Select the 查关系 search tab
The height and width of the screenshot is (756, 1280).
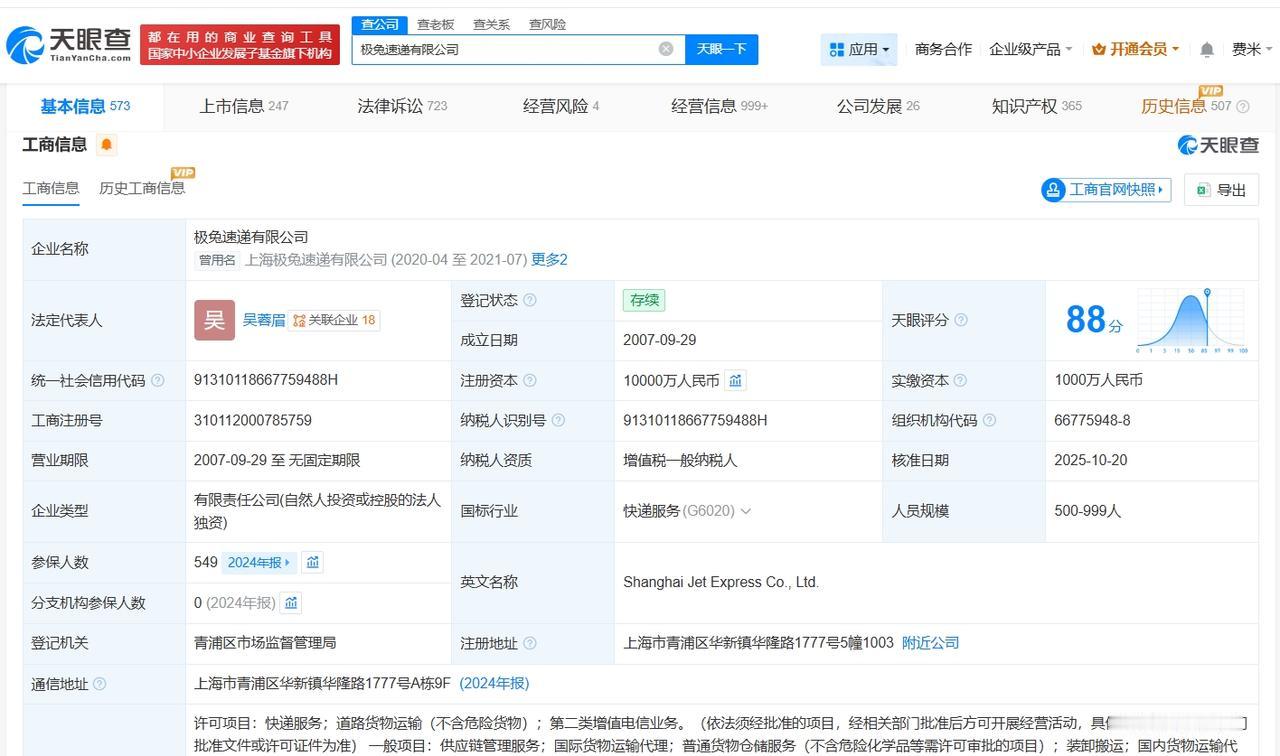click(x=491, y=24)
